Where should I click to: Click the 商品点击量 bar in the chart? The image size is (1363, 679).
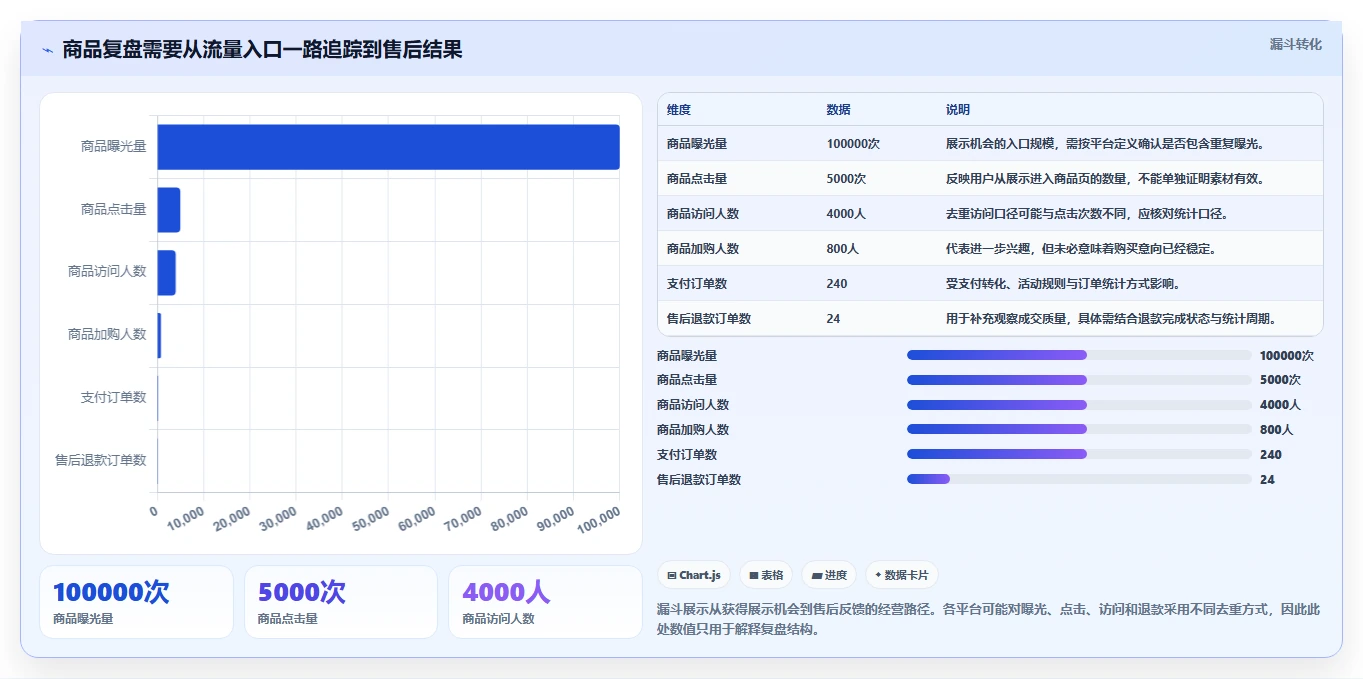(x=169, y=210)
